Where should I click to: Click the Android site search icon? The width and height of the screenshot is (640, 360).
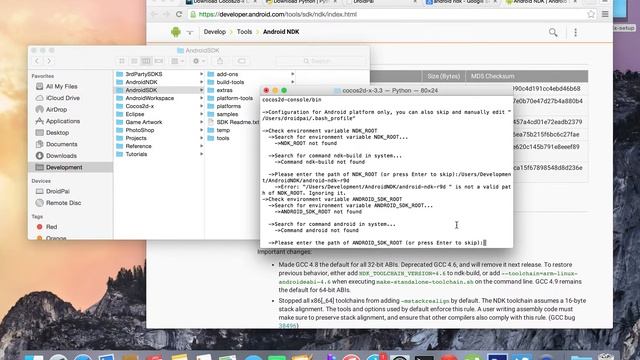553,32
